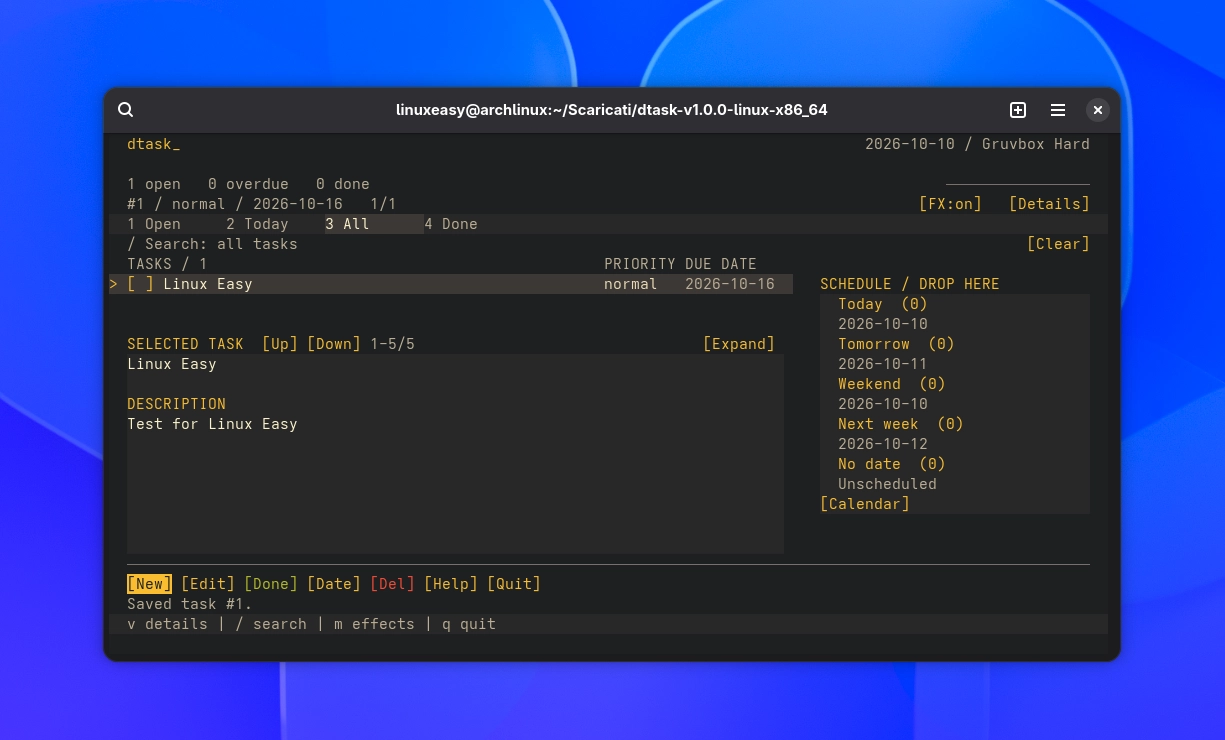
Task: Click the Search: all tasks field
Action: 212,244
